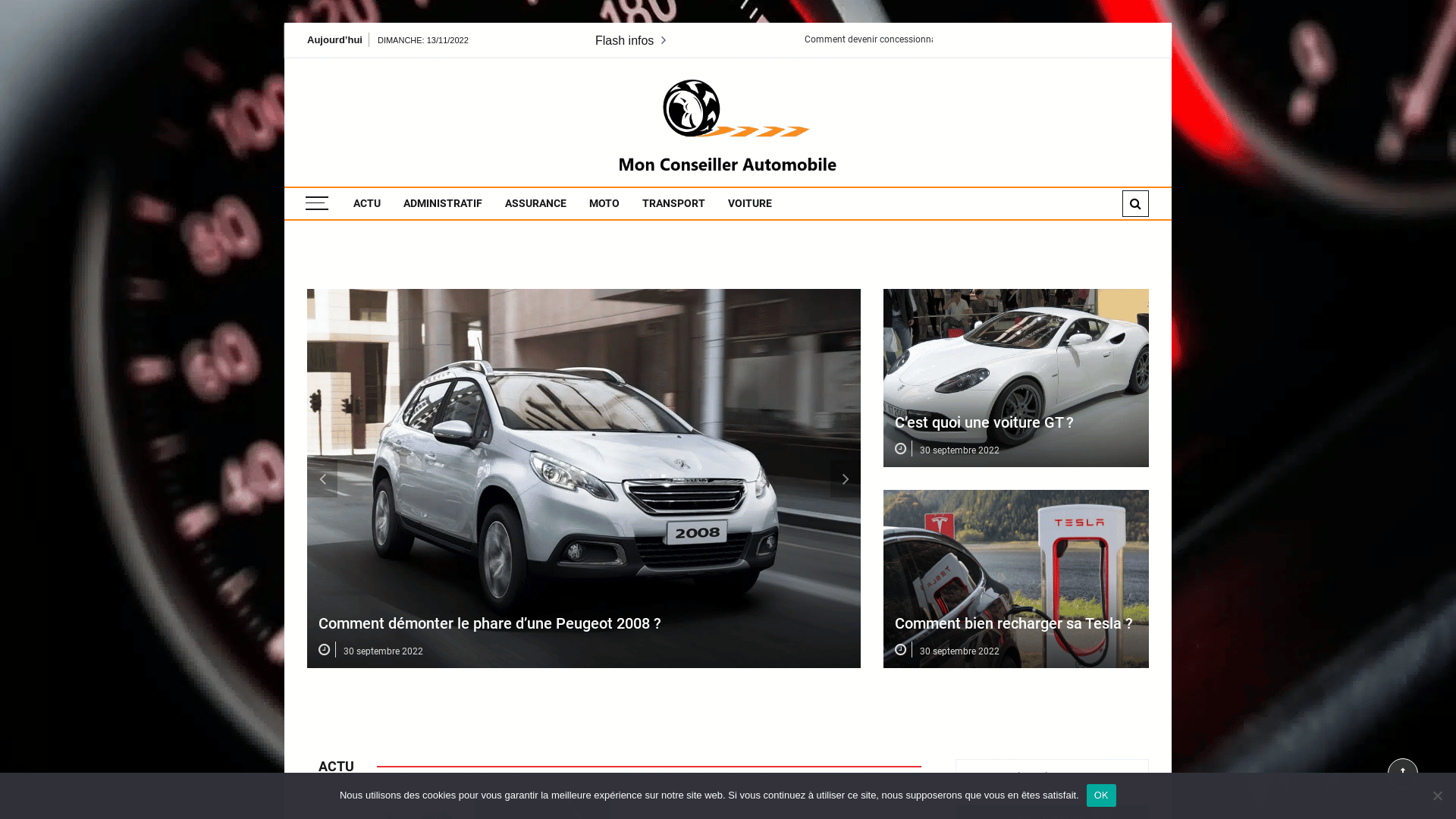Click the Mon Conseiller Automobile globe logo
1456x819 pixels.
coord(690,108)
